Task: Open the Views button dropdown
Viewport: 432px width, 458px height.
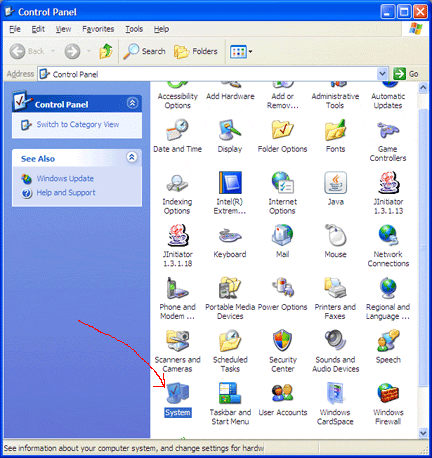Action: click(250, 51)
